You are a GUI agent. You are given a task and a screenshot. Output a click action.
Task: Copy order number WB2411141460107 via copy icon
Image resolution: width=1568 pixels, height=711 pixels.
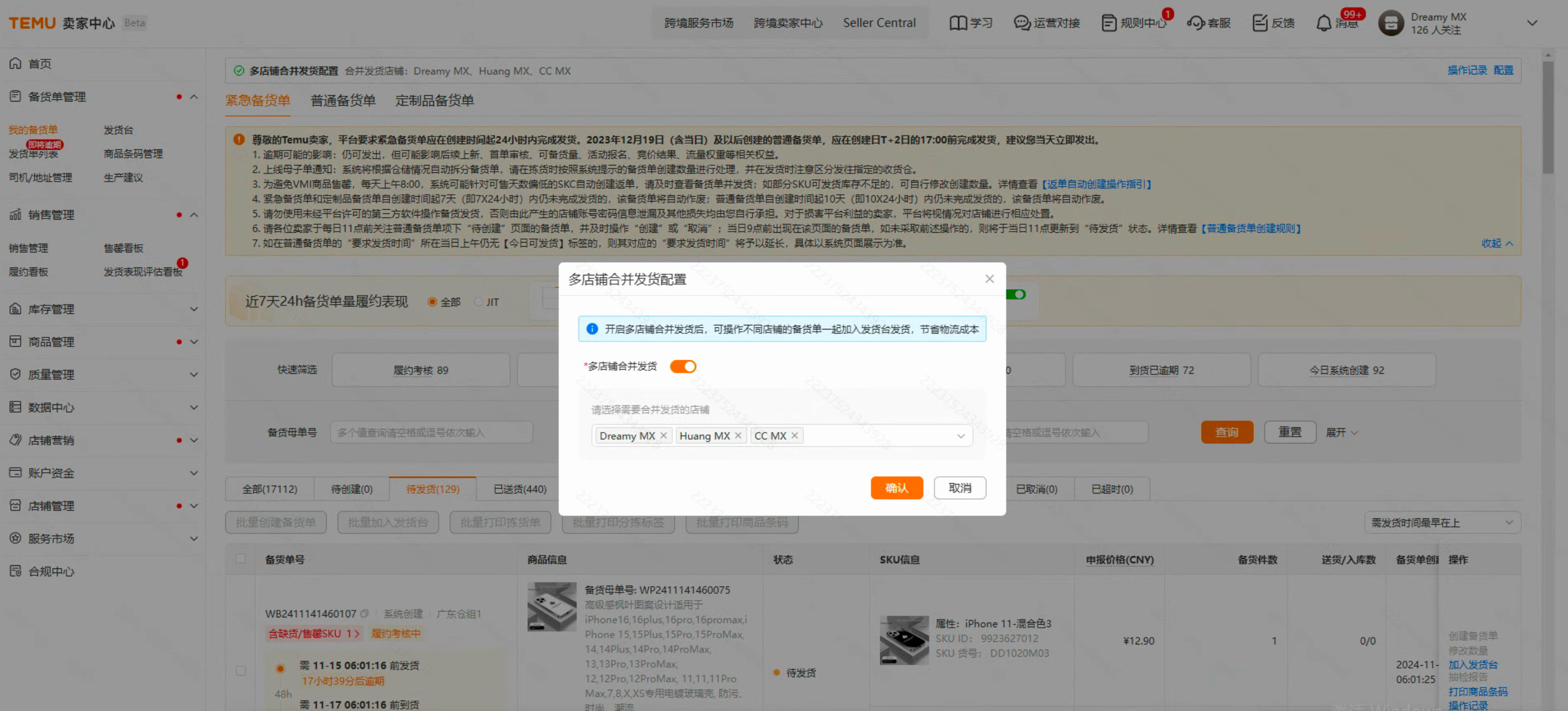pyautogui.click(x=365, y=614)
